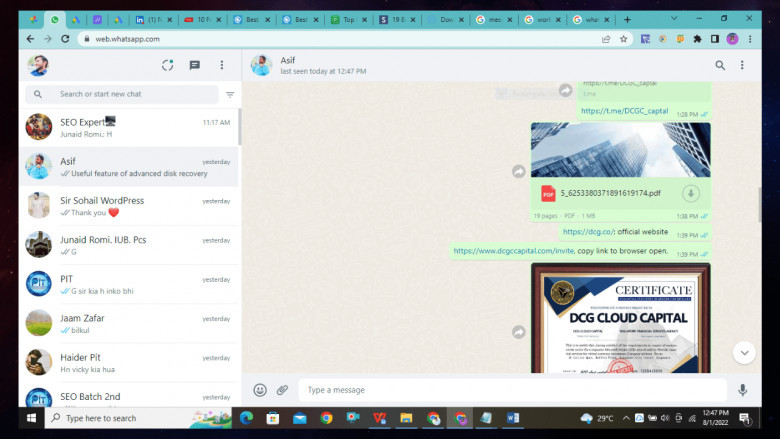Search messages in the Asif conversation

pyautogui.click(x=720, y=65)
